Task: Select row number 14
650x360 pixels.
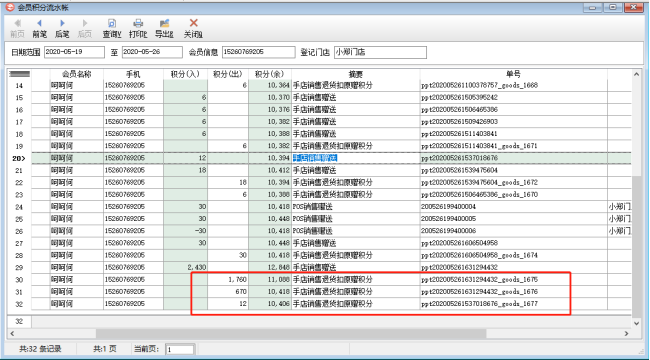Action: coord(19,86)
